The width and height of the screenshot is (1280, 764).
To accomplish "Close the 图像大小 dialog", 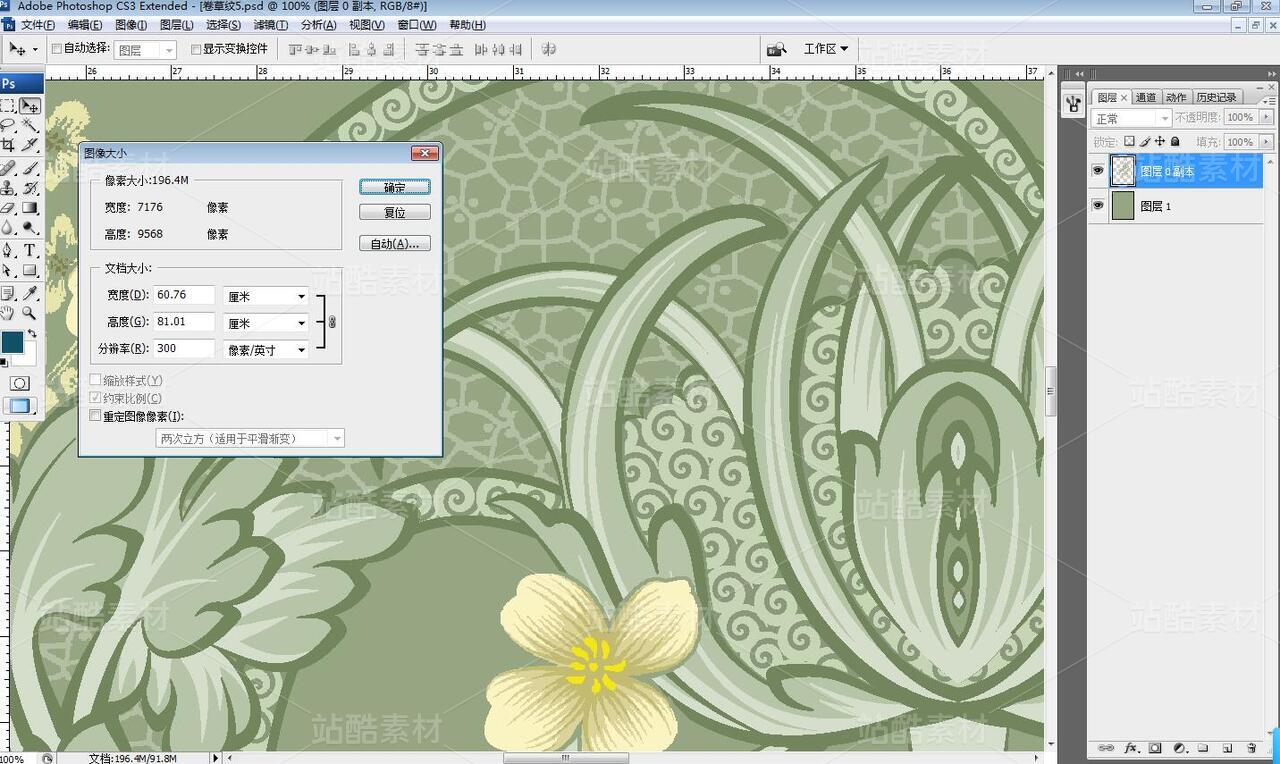I will pyautogui.click(x=425, y=153).
